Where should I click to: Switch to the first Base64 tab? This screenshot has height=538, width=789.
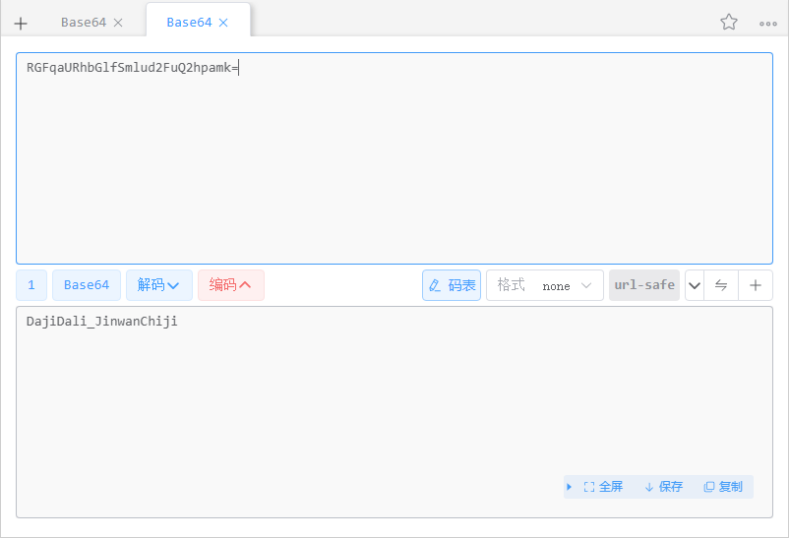tap(84, 22)
